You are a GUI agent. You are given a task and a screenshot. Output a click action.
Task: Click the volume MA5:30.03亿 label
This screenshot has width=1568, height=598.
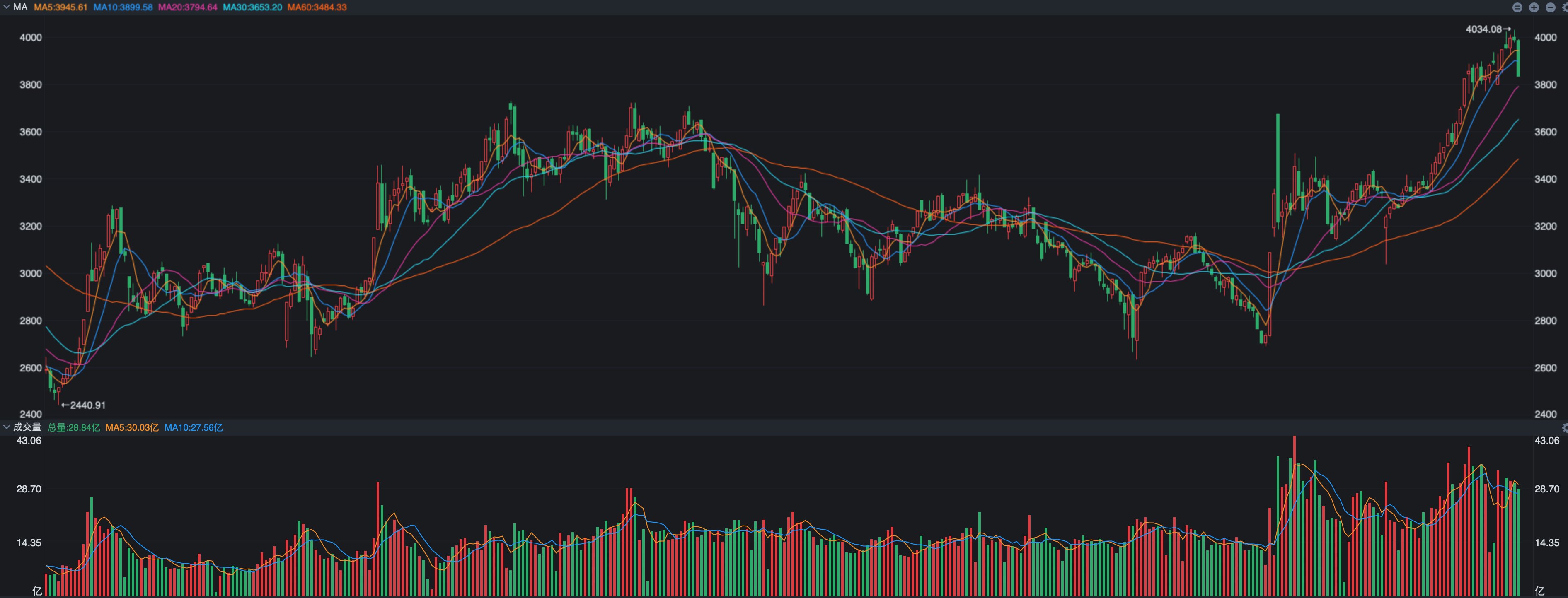[x=131, y=428]
